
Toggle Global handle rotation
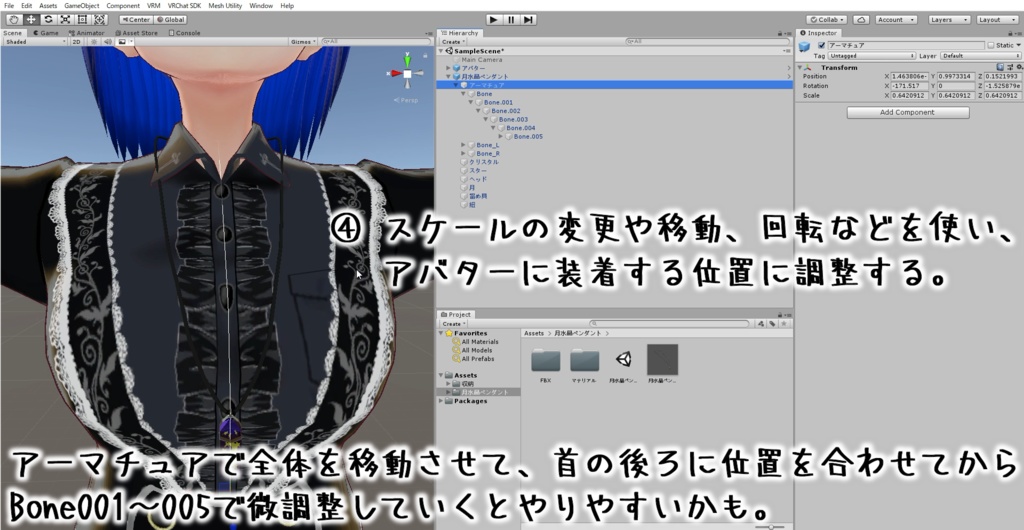[x=170, y=20]
